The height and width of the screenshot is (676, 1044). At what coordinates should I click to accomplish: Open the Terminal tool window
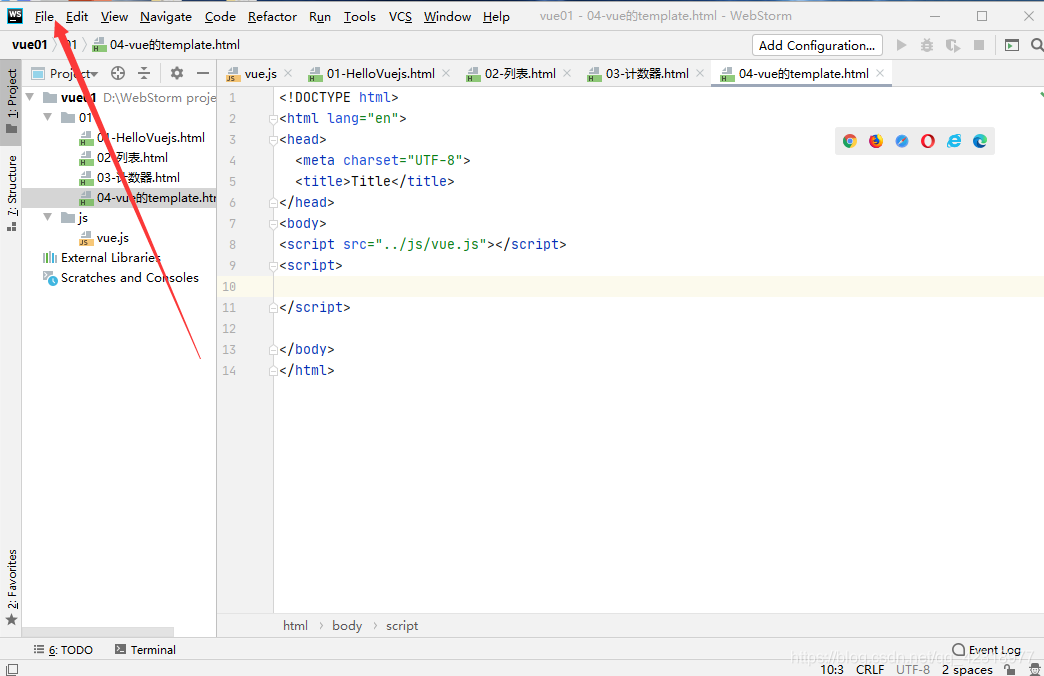pyautogui.click(x=145, y=650)
